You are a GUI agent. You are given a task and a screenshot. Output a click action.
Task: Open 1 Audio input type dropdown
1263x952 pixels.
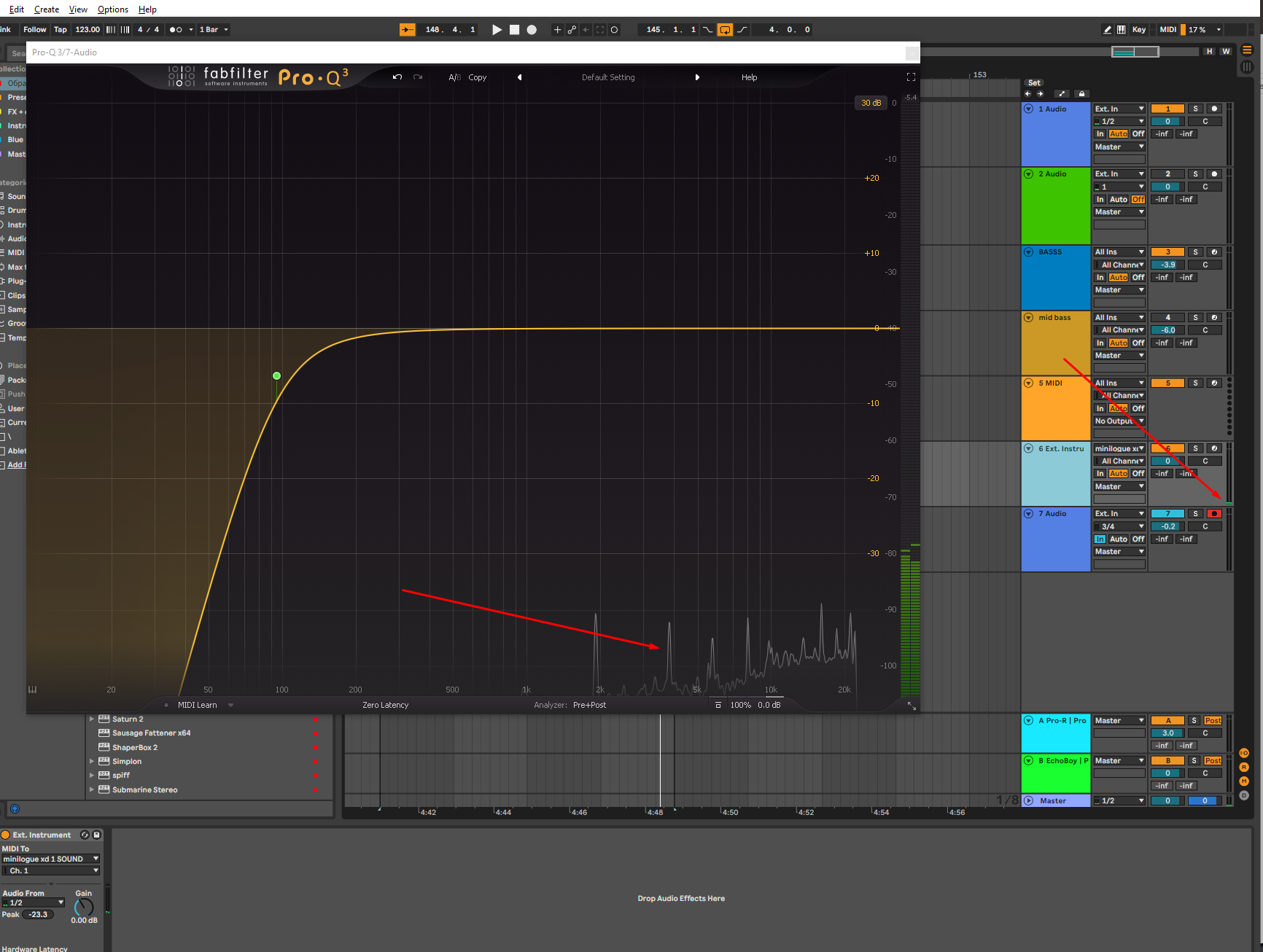pyautogui.click(x=1119, y=109)
